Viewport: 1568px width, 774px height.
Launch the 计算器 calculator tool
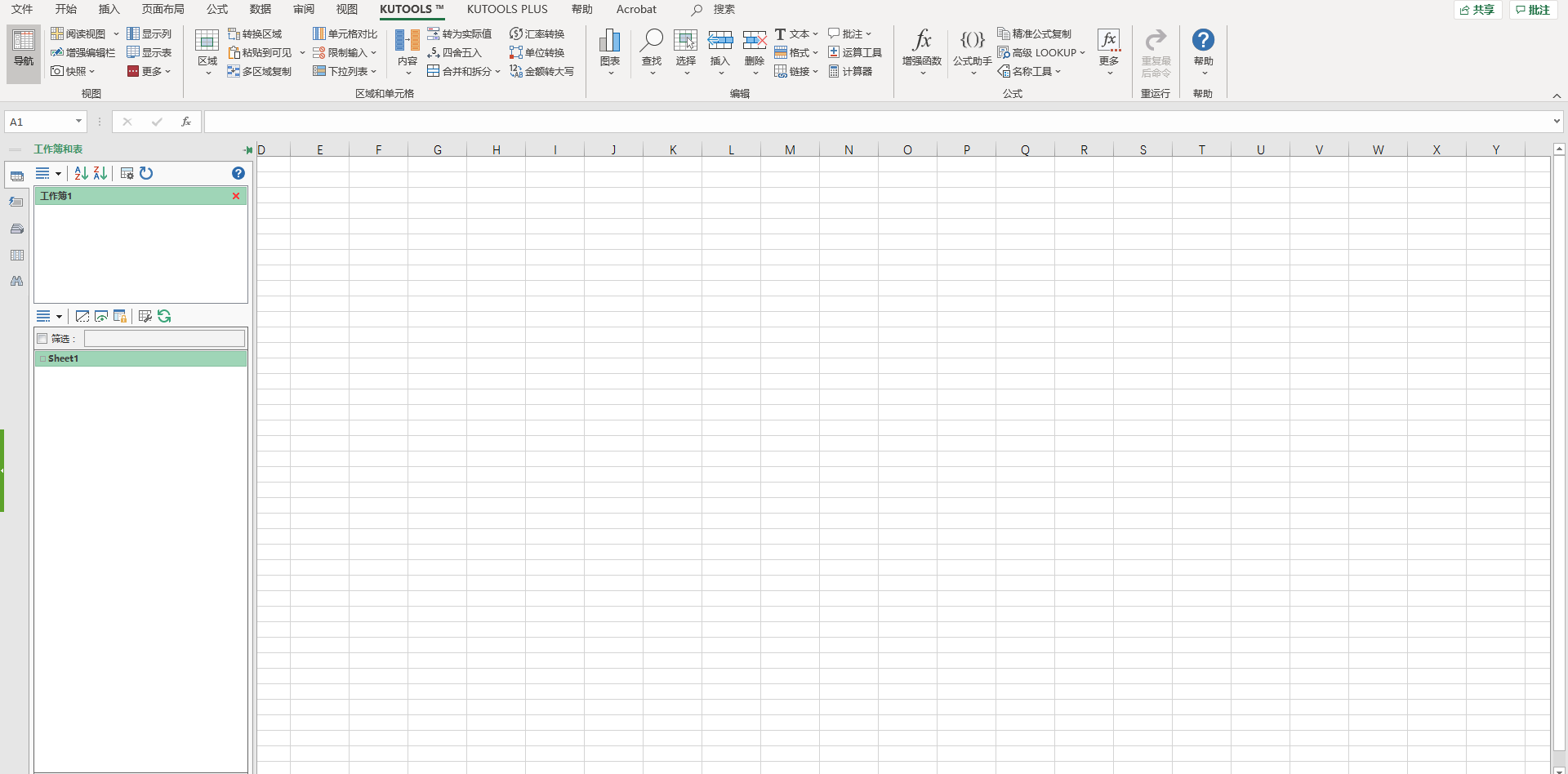850,71
